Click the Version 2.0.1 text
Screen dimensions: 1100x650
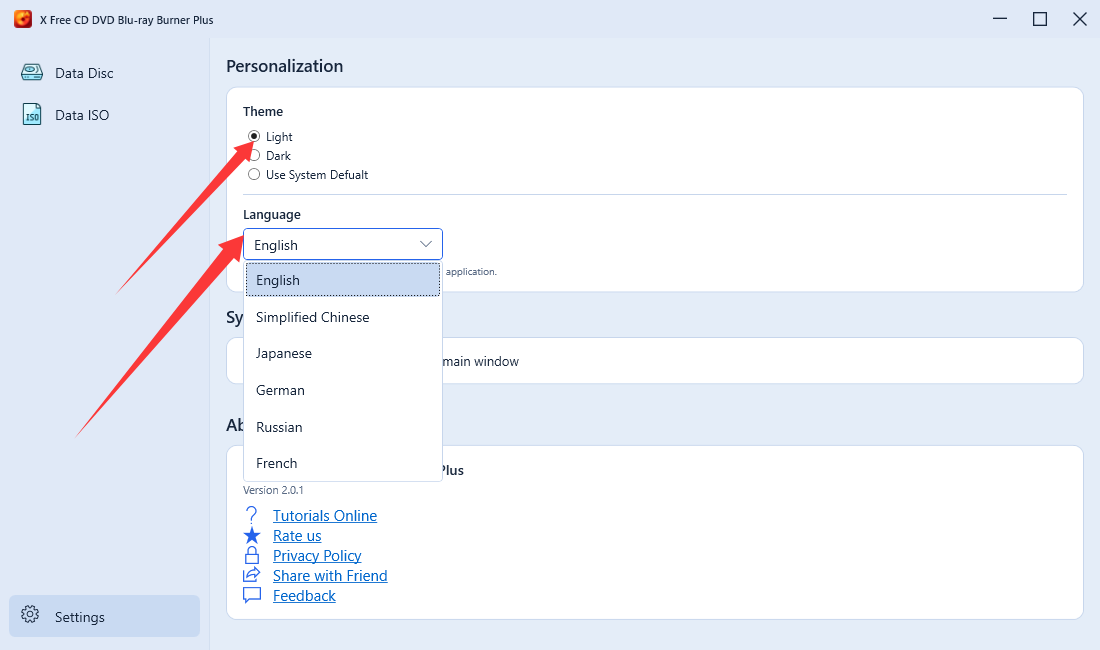273,490
